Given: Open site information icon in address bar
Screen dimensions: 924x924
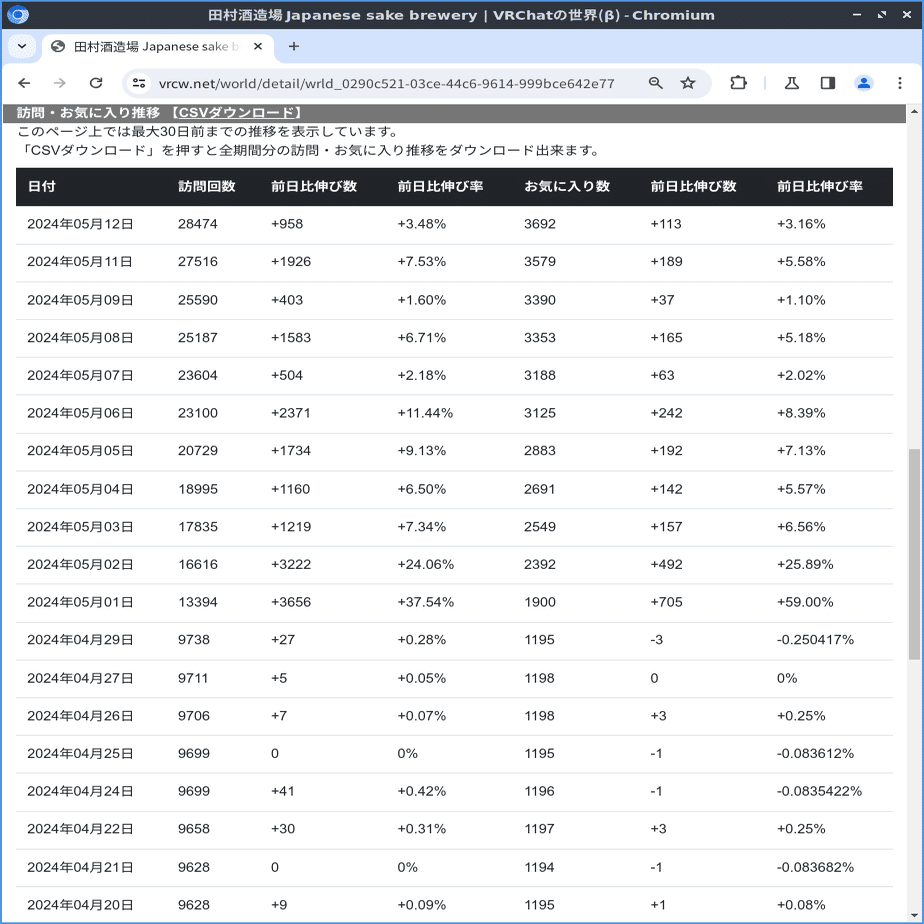Looking at the screenshot, I should pyautogui.click(x=139, y=83).
